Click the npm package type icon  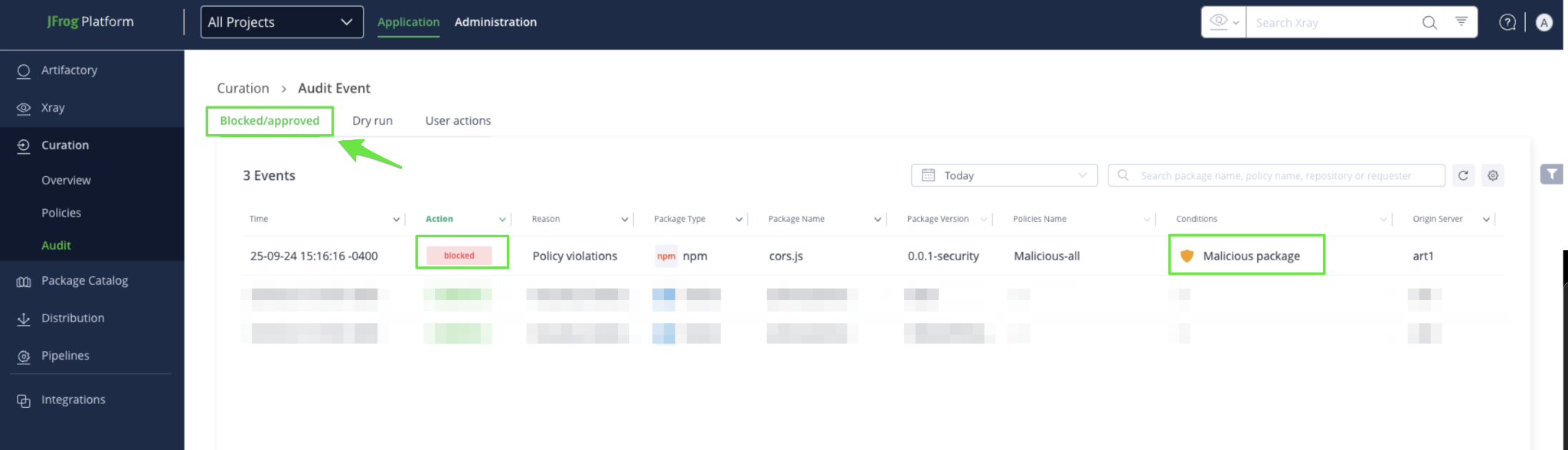tap(666, 256)
